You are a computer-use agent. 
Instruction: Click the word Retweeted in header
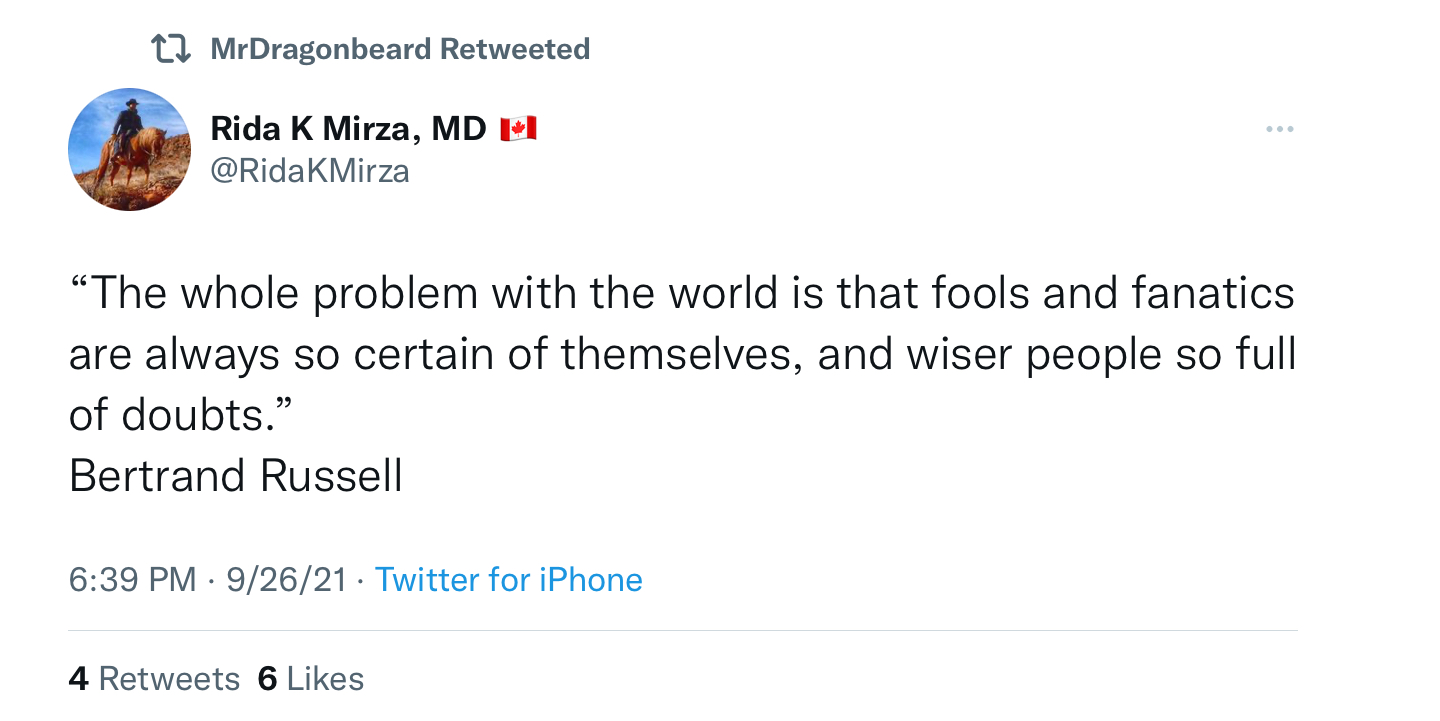tap(515, 49)
